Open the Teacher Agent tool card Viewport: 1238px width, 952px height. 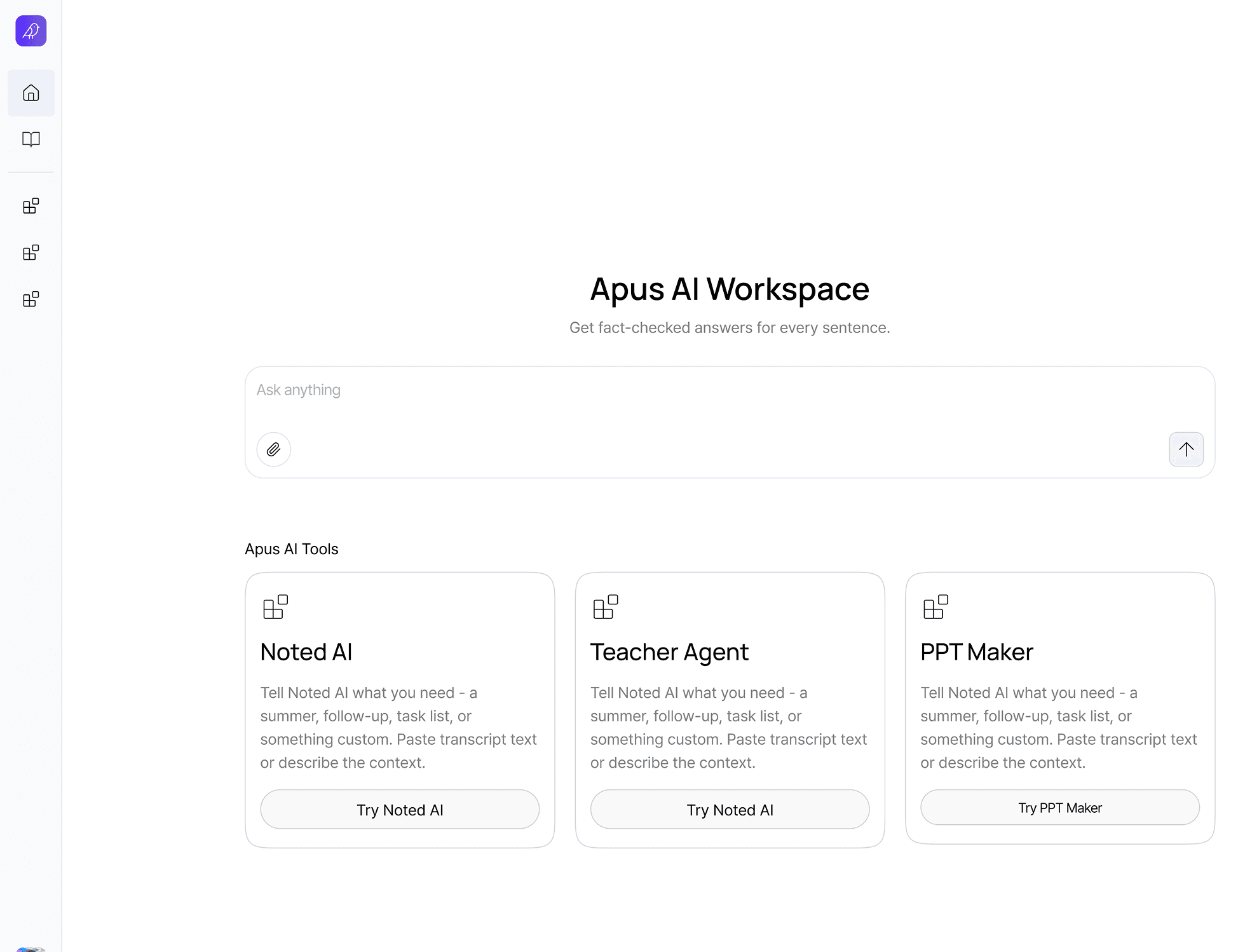pos(730,809)
